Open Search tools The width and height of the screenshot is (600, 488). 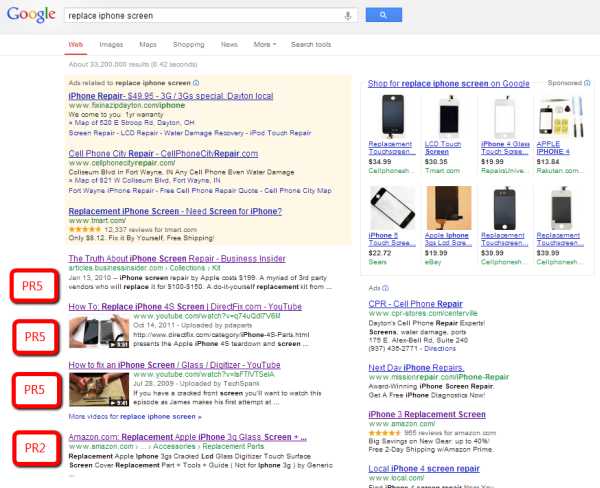[x=311, y=44]
